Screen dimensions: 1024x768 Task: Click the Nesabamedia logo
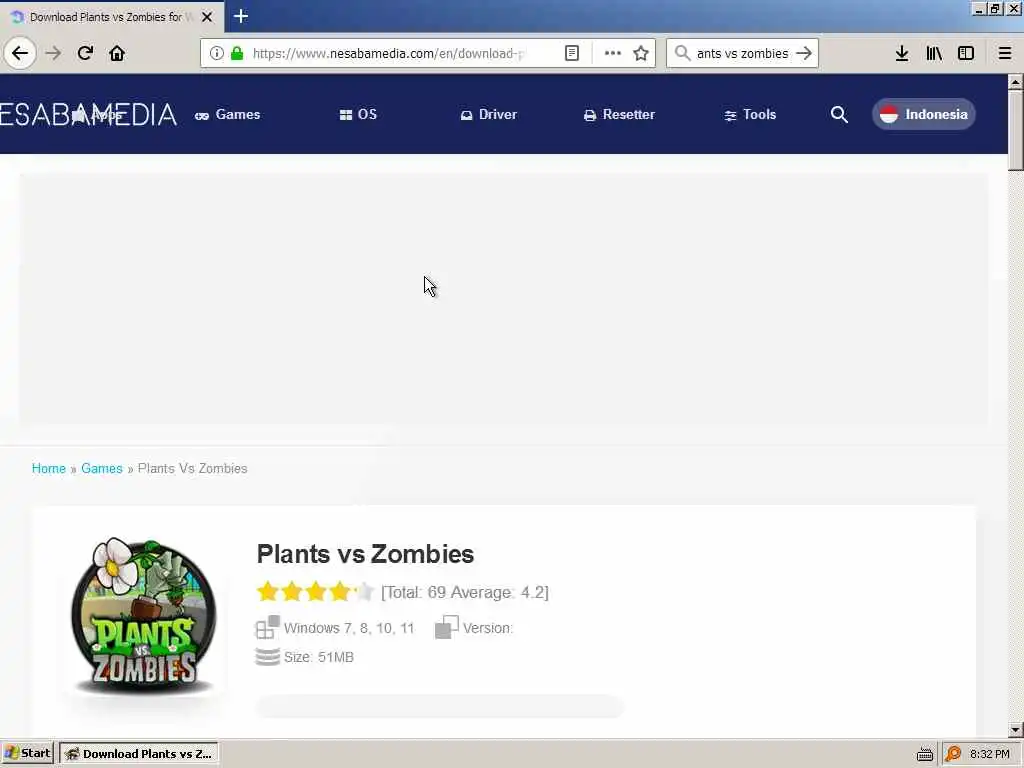88,114
